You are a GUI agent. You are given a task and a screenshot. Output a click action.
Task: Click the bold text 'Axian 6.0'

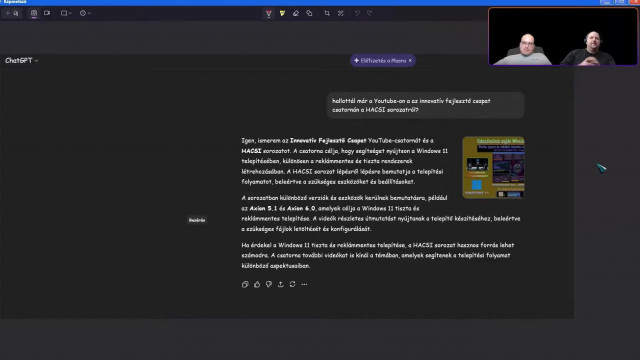(301, 208)
